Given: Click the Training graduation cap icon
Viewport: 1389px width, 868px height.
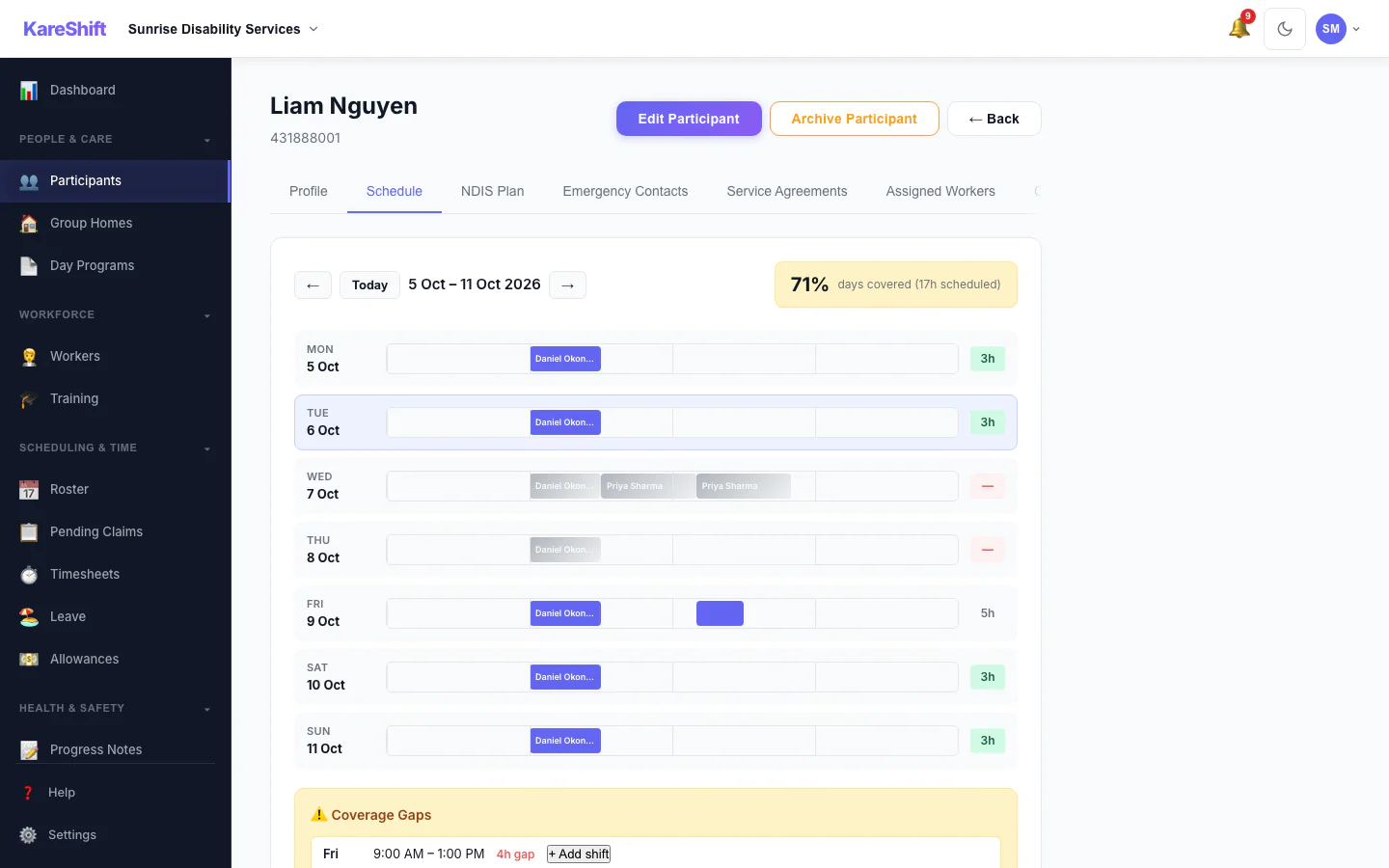Looking at the screenshot, I should (29, 398).
